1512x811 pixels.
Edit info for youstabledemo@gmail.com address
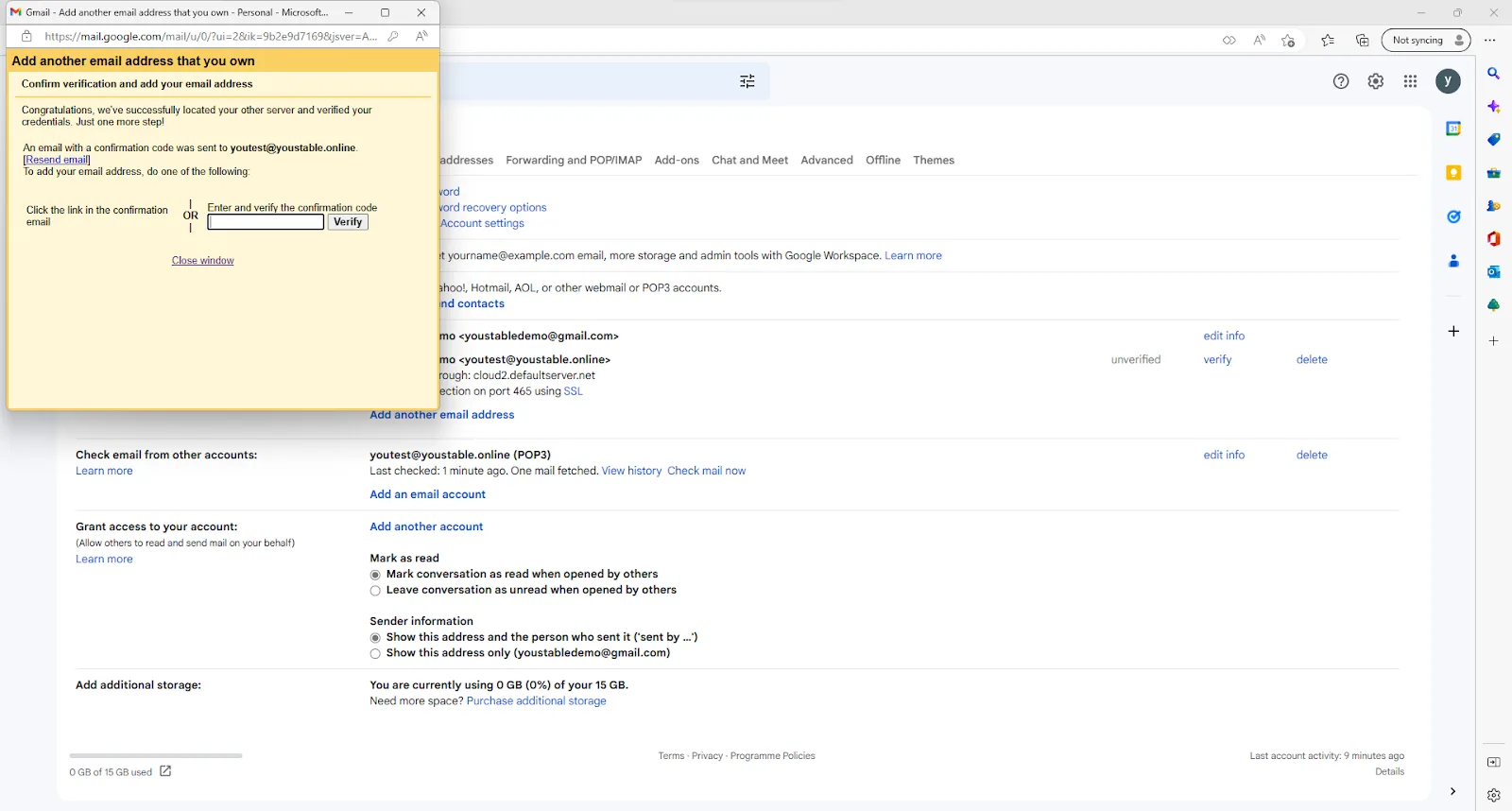coord(1224,336)
